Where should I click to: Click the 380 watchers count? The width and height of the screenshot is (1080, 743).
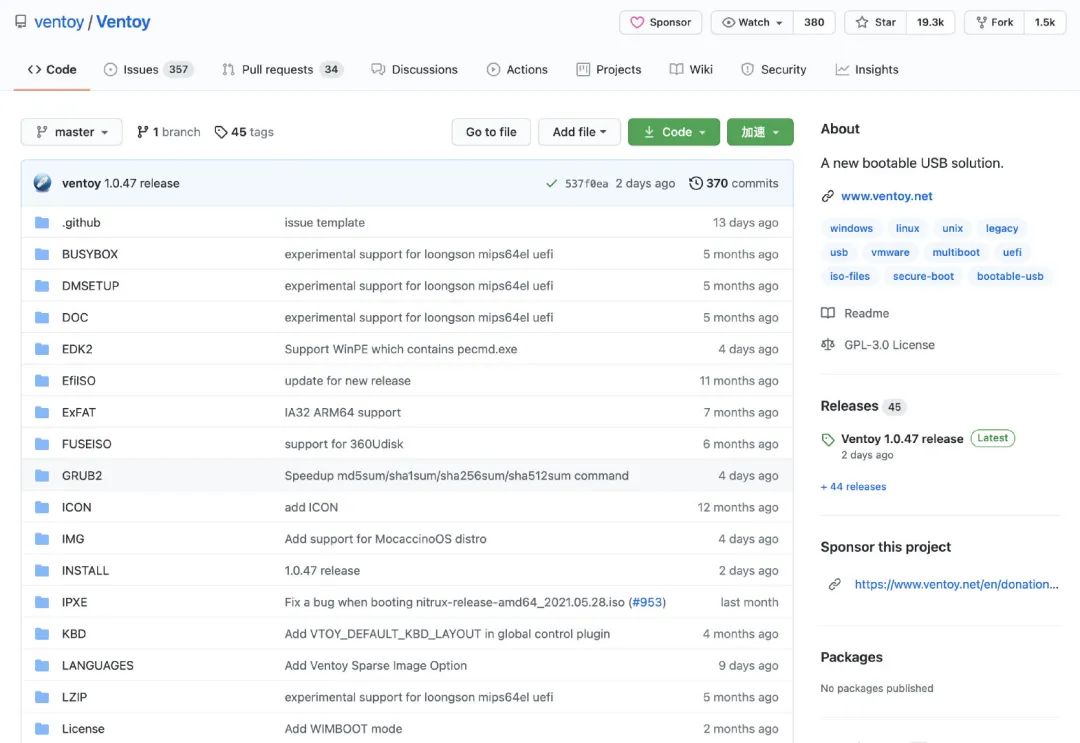pos(814,22)
